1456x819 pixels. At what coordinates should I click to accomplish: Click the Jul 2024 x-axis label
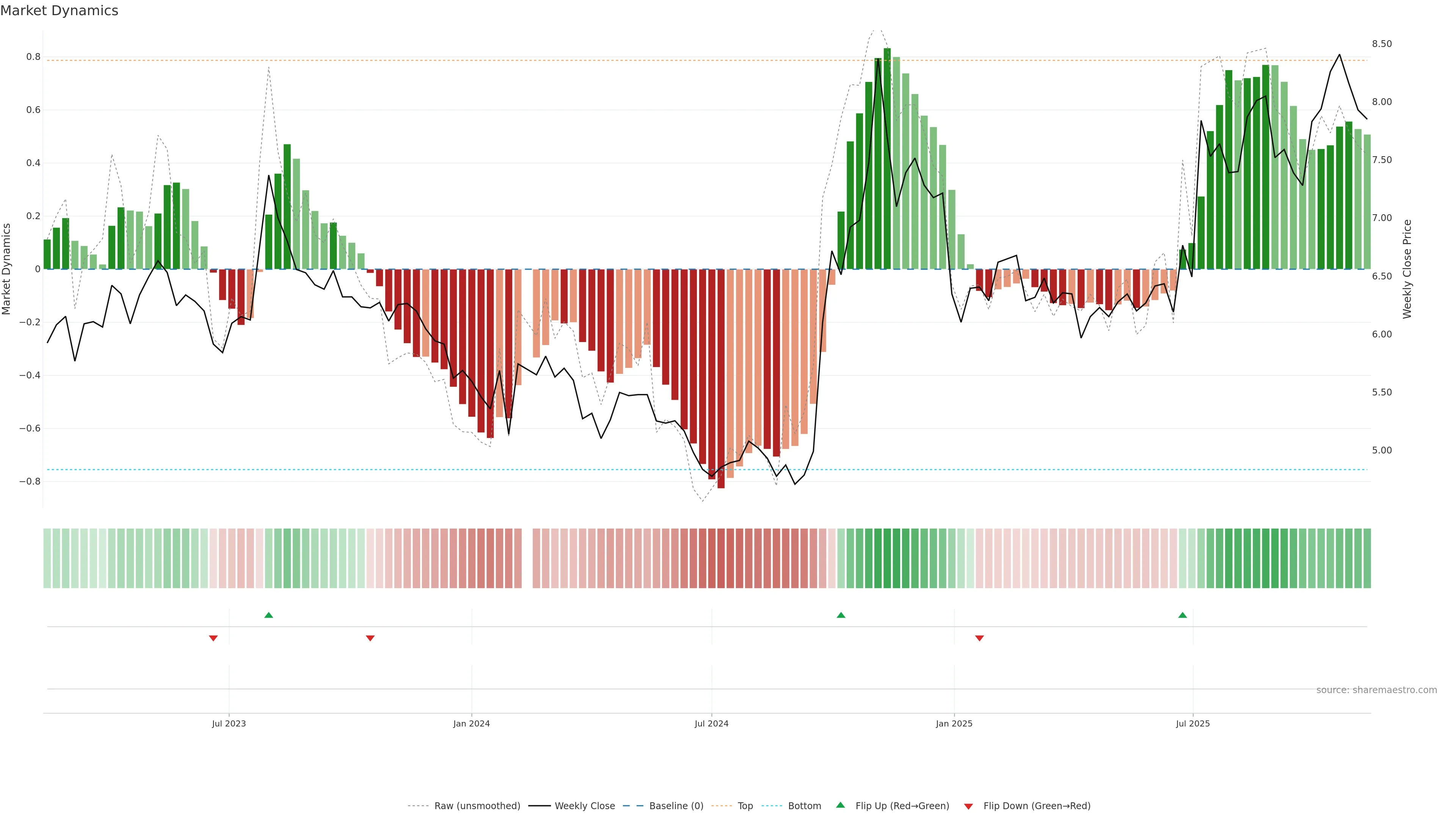(x=711, y=723)
